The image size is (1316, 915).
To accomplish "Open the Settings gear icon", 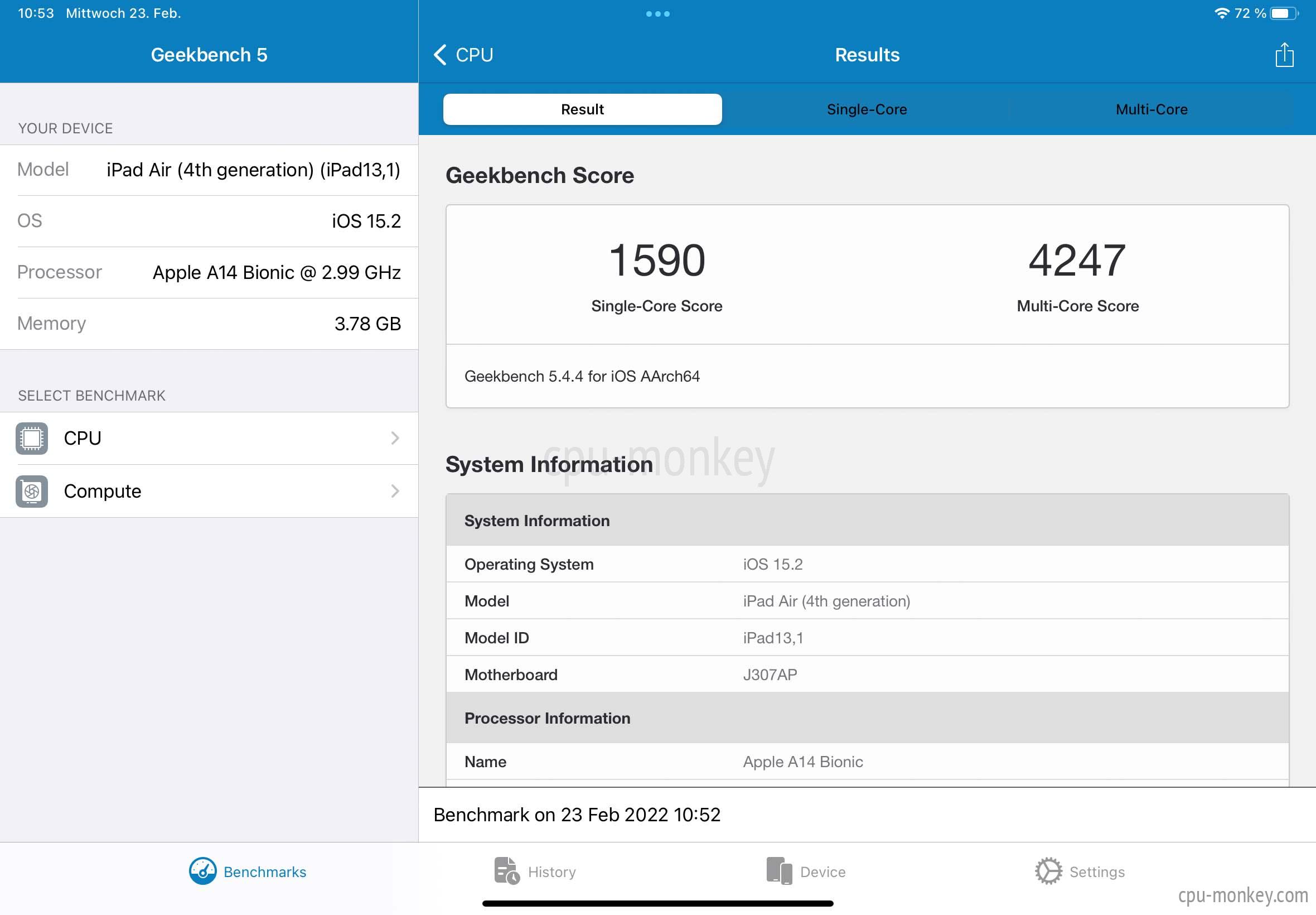I will point(1048,871).
